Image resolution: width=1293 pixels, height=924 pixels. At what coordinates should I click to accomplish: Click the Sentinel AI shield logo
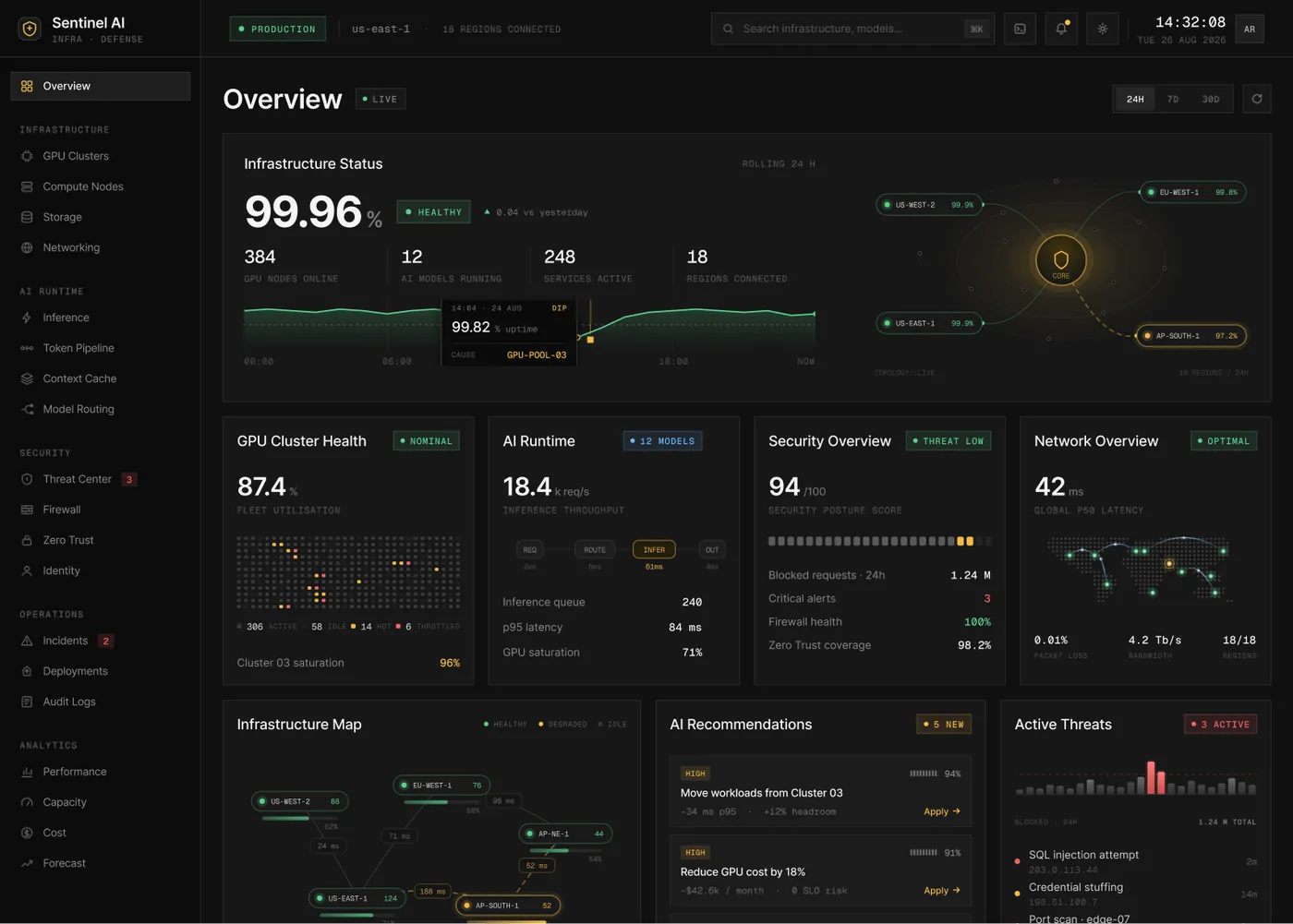(x=30, y=30)
